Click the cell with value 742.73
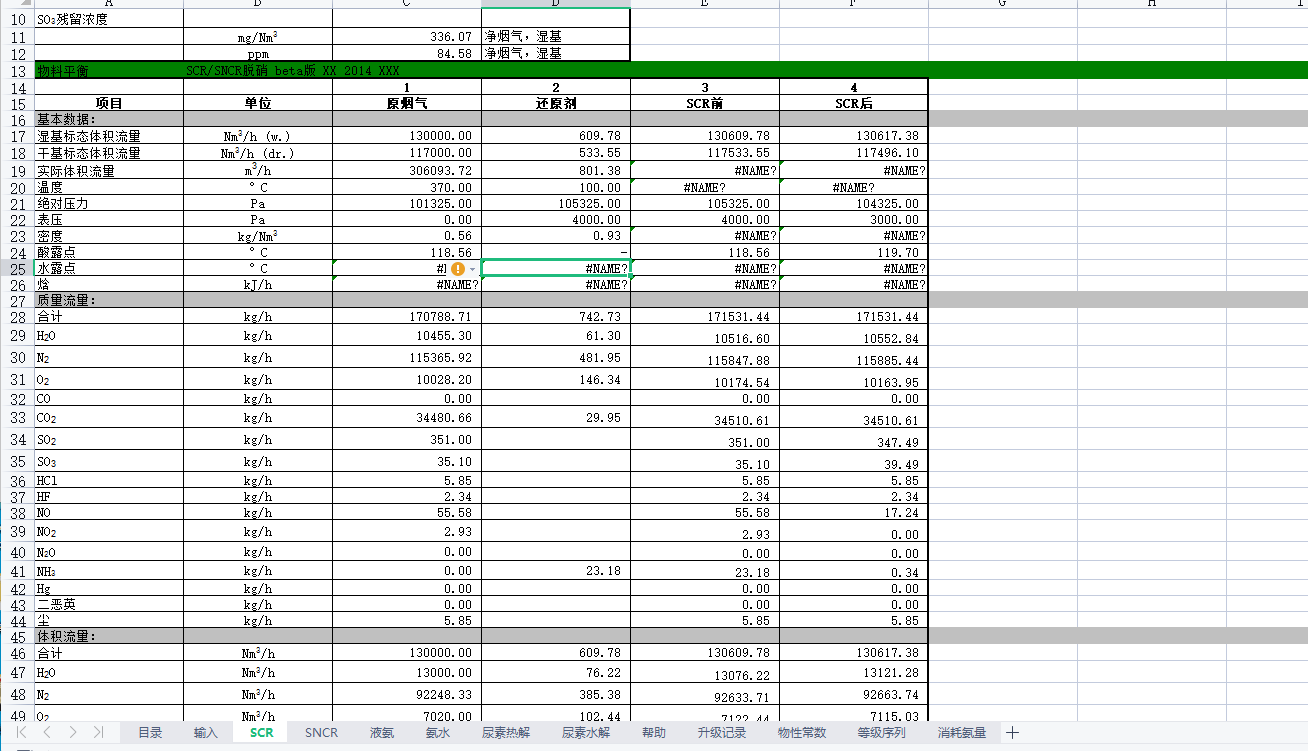The height and width of the screenshot is (751, 1308). [x=556, y=317]
